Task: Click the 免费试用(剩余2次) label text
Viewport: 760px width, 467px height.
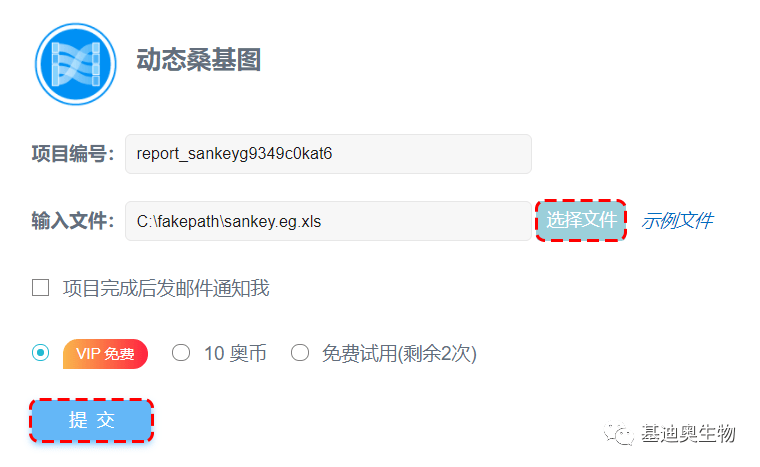Action: click(399, 354)
